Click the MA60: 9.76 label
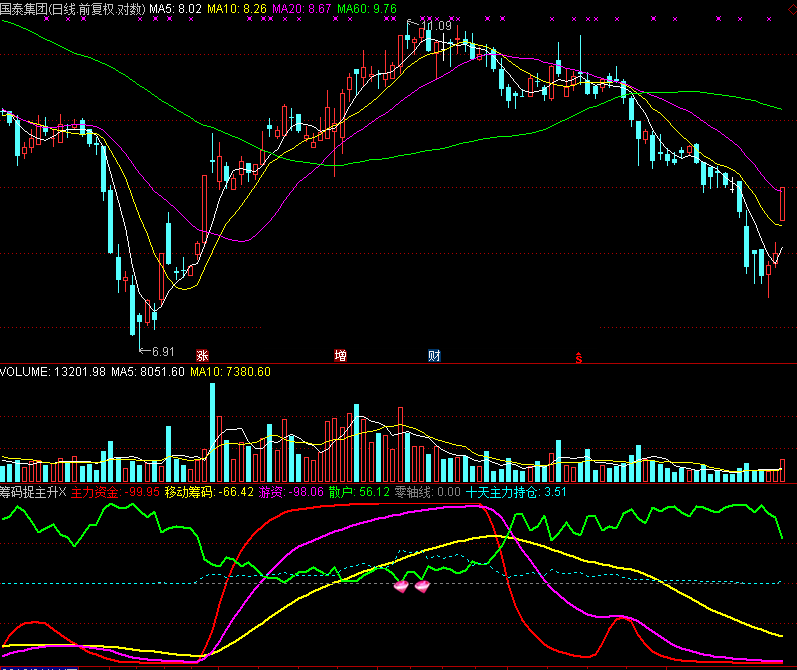Viewport: 797px width, 670px height. [x=366, y=9]
